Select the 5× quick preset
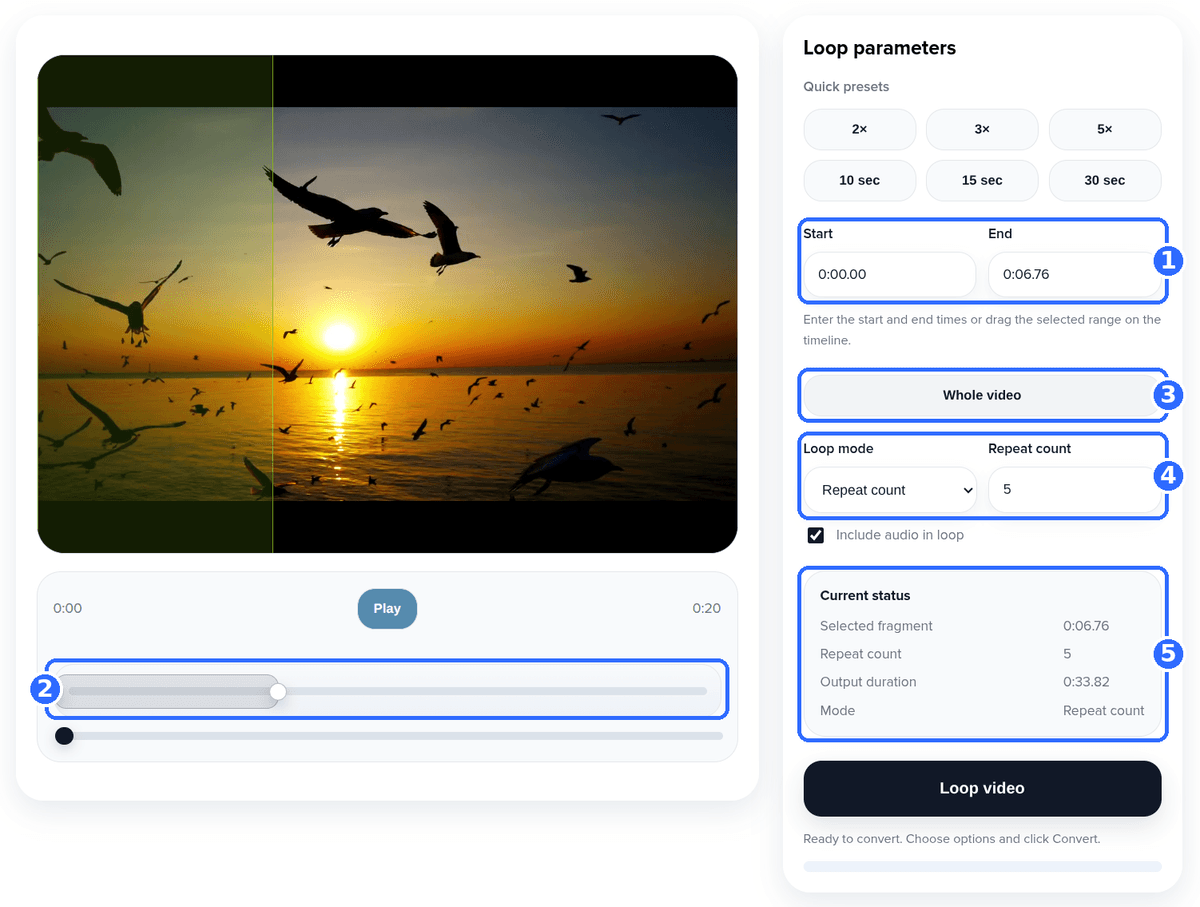Viewport: 1200px width, 907px height. point(1105,129)
